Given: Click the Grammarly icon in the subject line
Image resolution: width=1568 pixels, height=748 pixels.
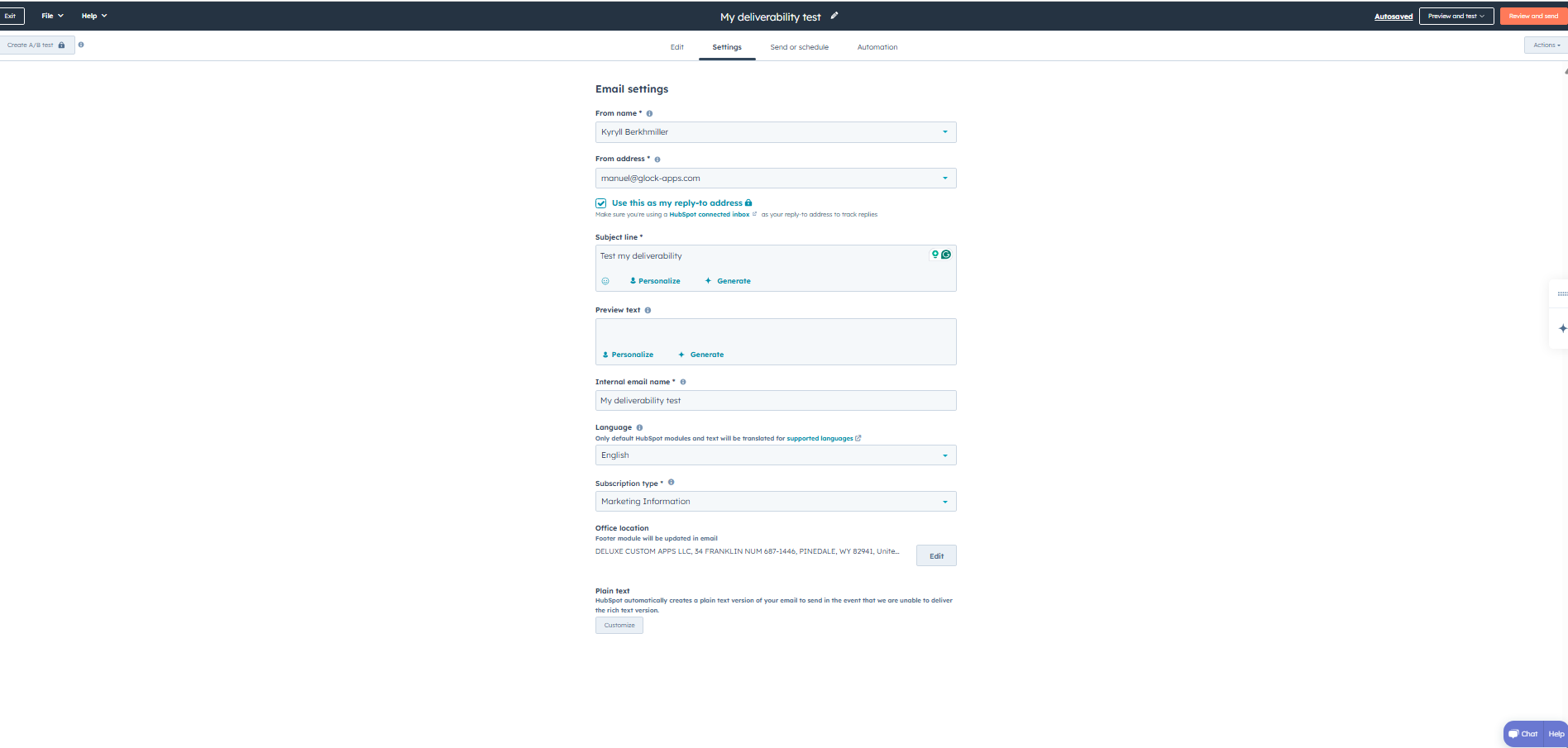Looking at the screenshot, I should [946, 255].
